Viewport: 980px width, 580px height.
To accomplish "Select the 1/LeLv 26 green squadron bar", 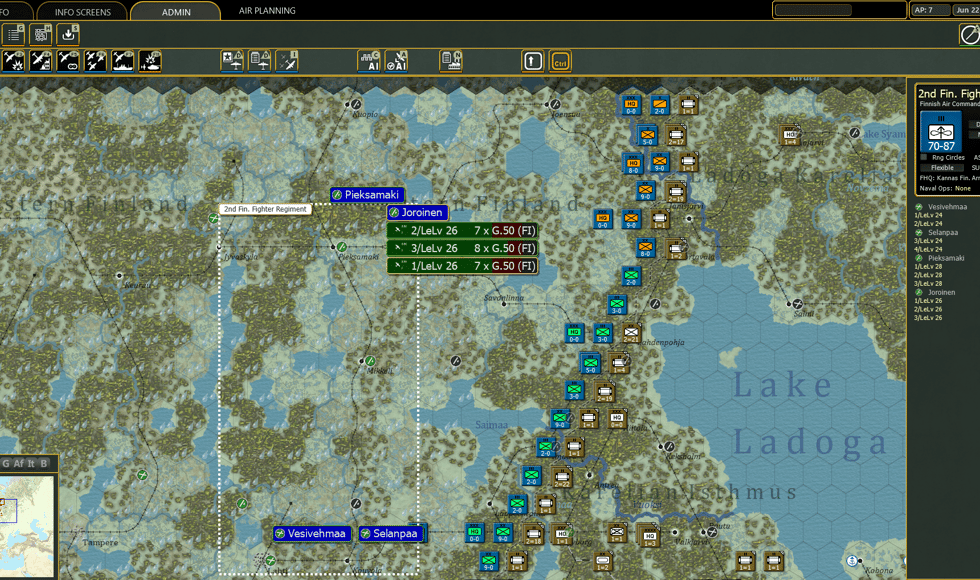I will pos(462,266).
